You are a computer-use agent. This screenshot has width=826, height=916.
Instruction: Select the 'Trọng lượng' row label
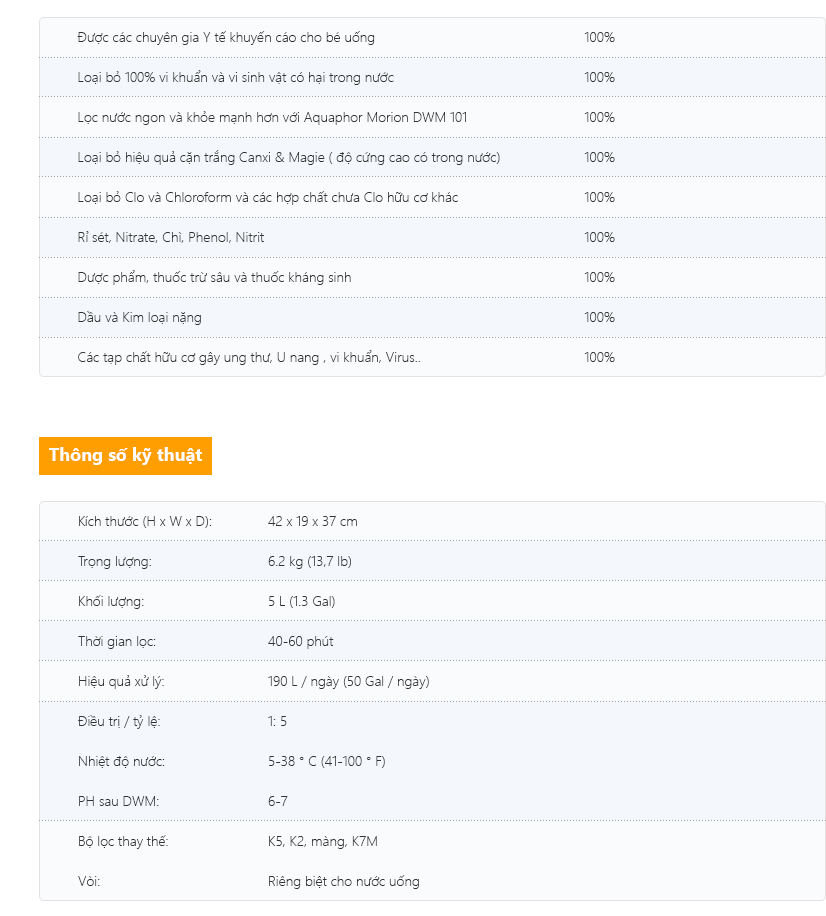click(114, 561)
